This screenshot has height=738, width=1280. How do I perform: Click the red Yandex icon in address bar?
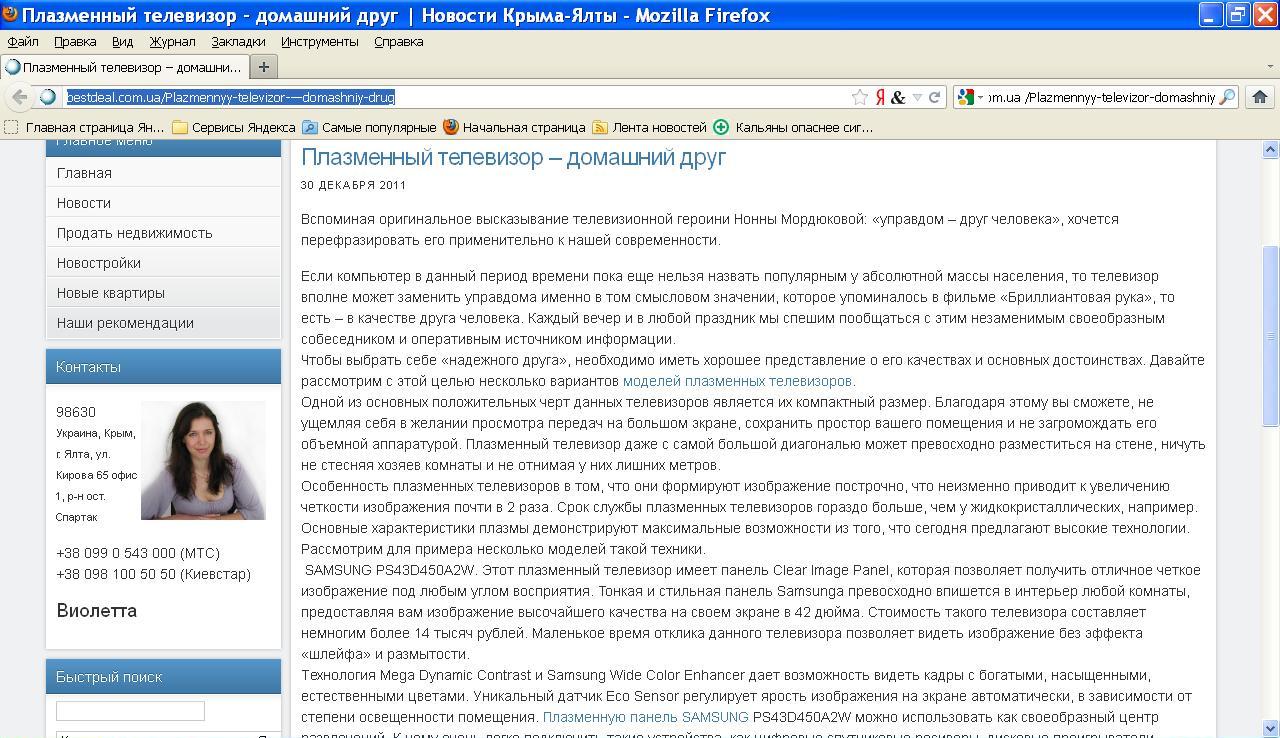click(880, 97)
